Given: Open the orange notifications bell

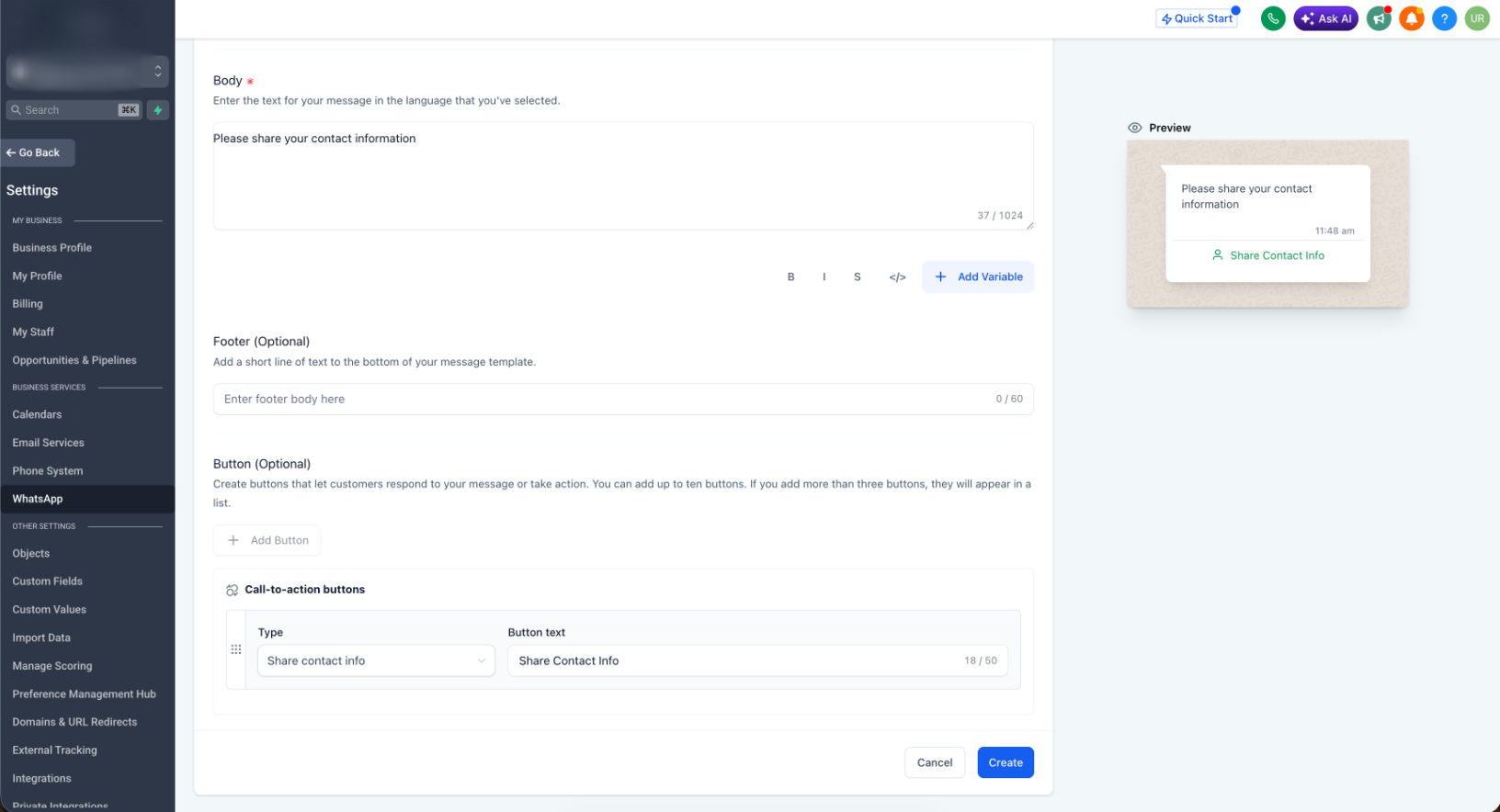Looking at the screenshot, I should [1412, 18].
